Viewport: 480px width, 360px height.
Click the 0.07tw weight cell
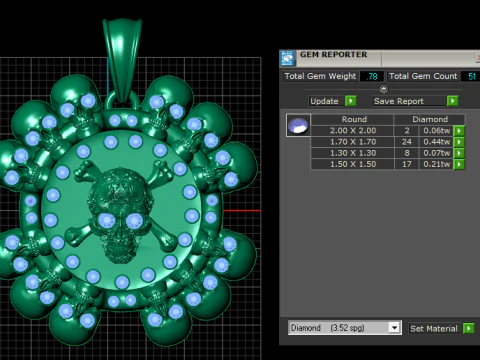pos(436,153)
